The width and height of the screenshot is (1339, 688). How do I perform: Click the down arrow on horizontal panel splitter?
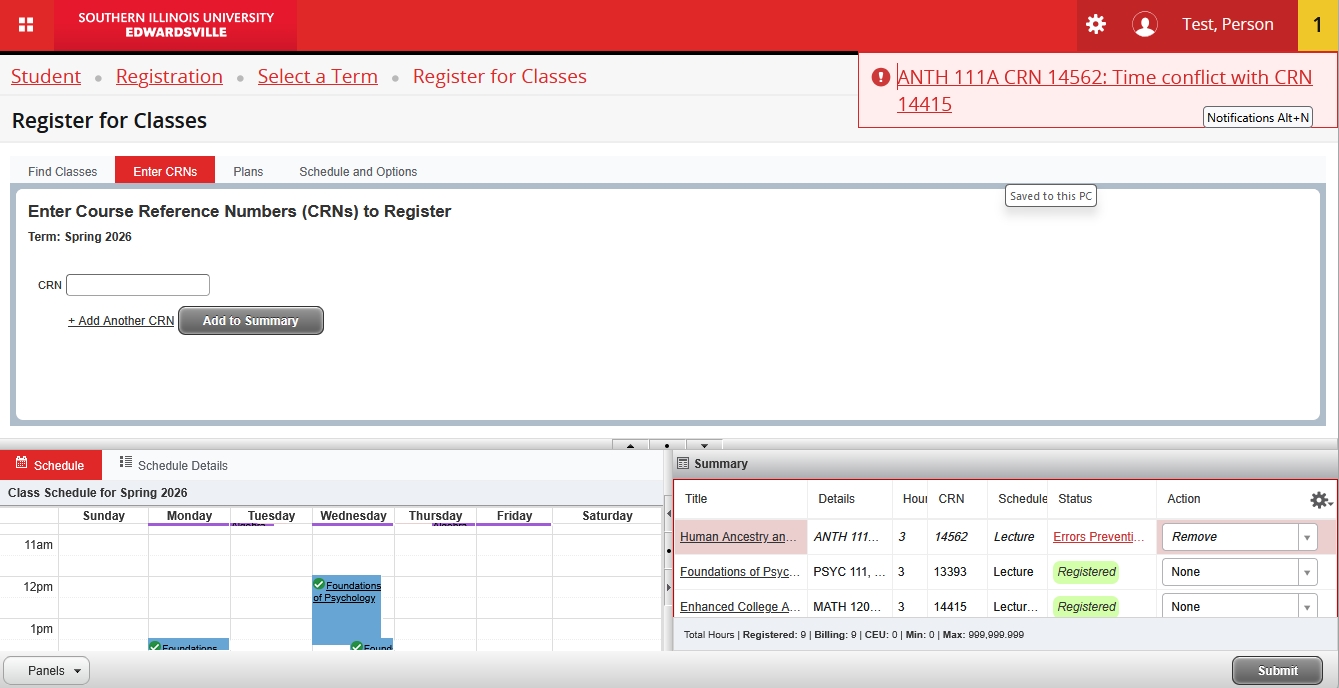tap(704, 445)
